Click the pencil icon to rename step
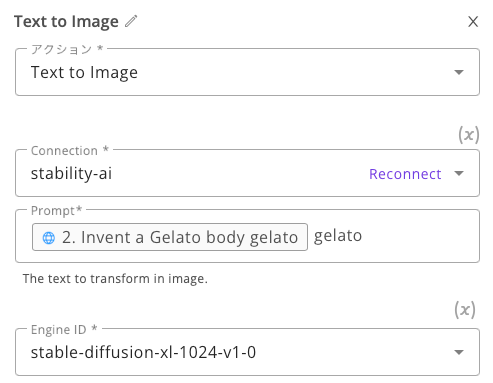The height and width of the screenshot is (383, 493). pos(131,21)
